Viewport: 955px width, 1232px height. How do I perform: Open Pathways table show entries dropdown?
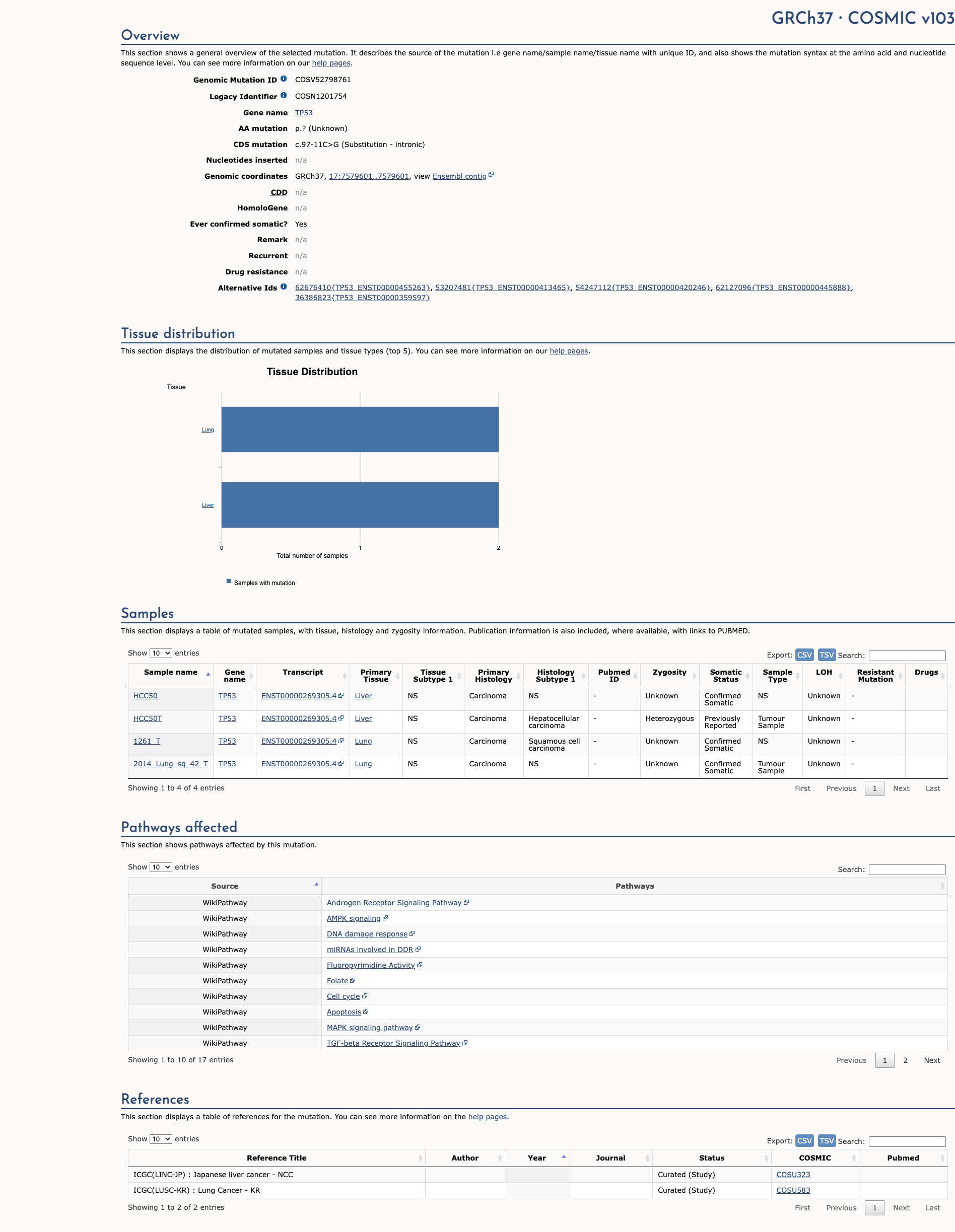(x=160, y=867)
